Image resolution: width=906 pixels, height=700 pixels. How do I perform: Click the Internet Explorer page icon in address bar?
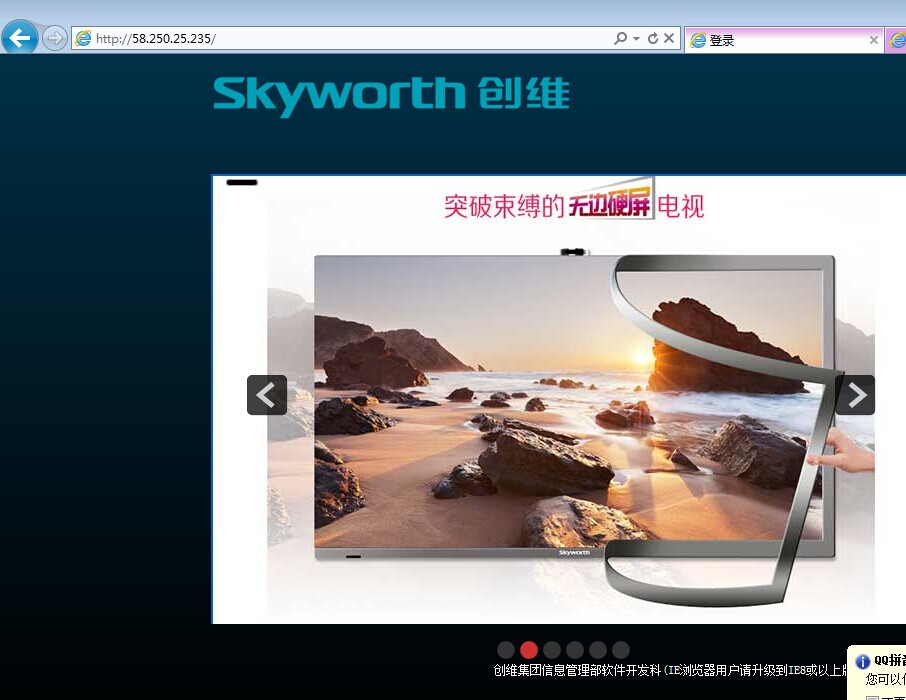pyautogui.click(x=83, y=39)
